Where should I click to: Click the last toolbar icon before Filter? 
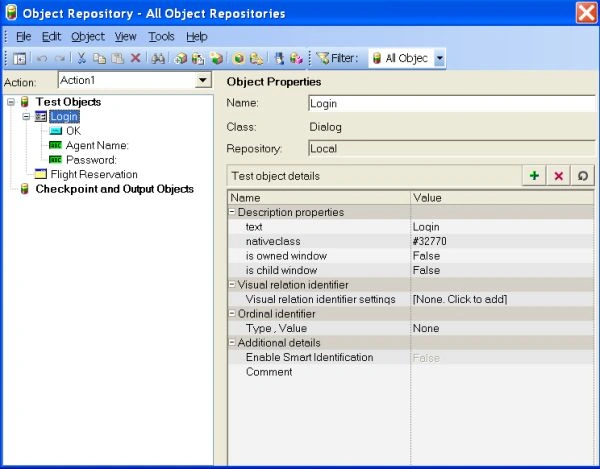pos(296,58)
